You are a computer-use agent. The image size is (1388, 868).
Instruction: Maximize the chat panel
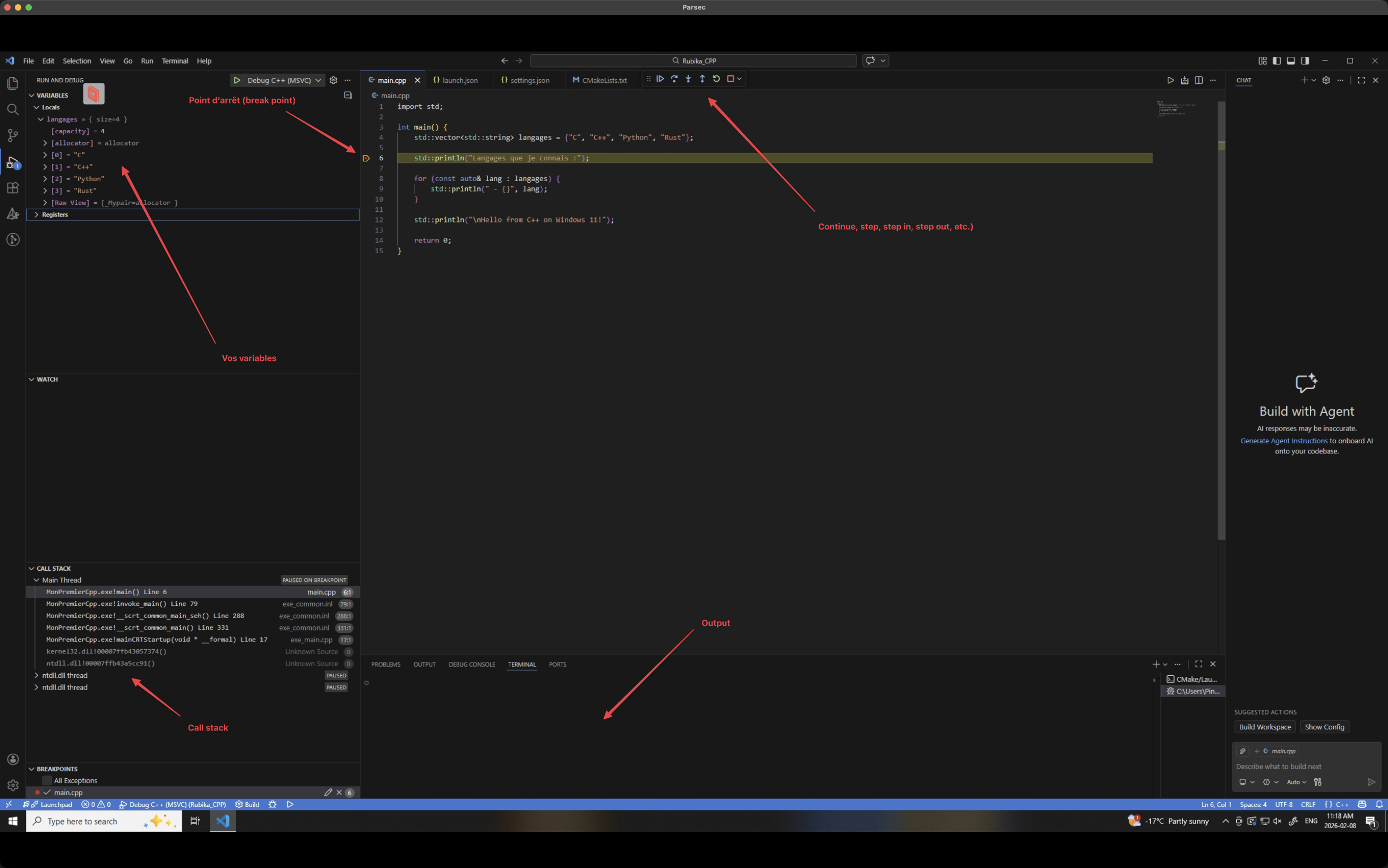tap(1361, 80)
